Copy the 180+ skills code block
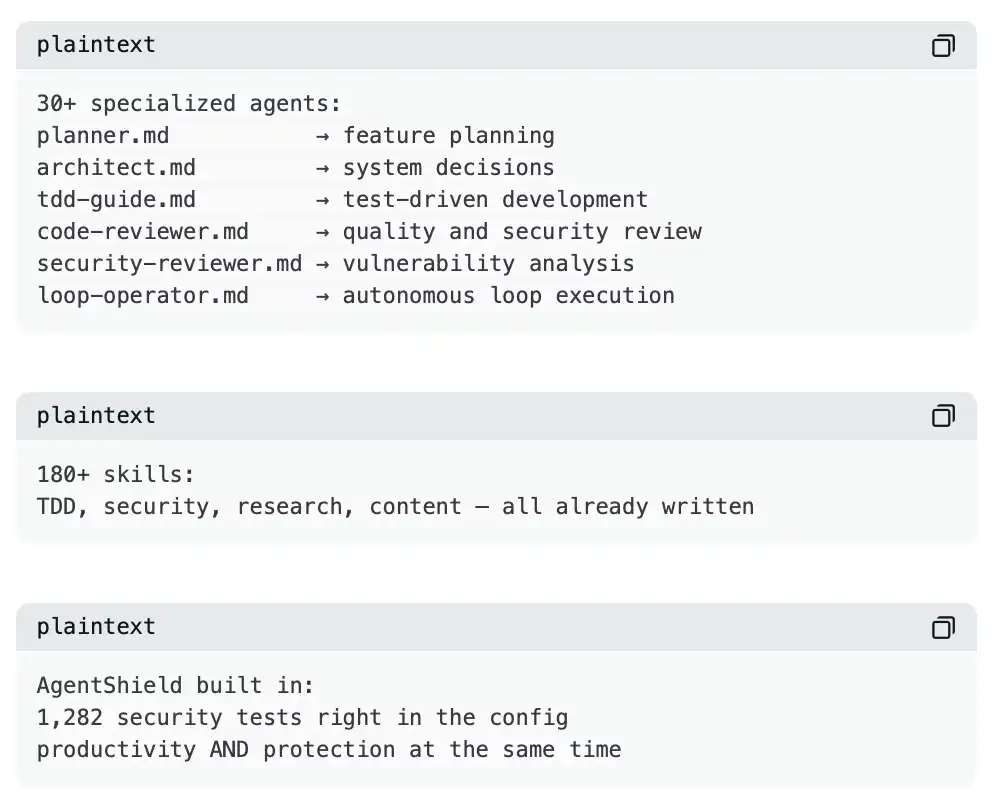The height and width of the screenshot is (806, 996). (942, 416)
